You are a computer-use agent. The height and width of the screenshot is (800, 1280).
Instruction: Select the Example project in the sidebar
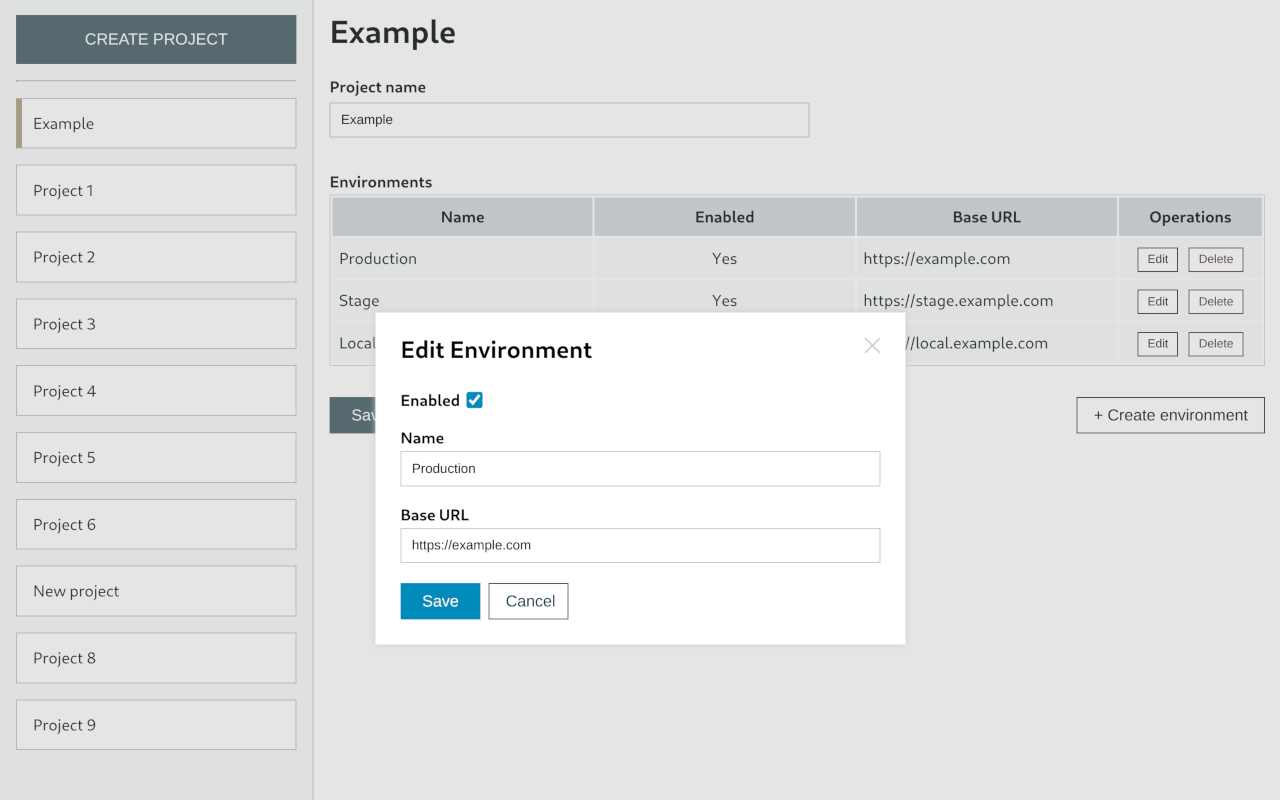pyautogui.click(x=156, y=123)
